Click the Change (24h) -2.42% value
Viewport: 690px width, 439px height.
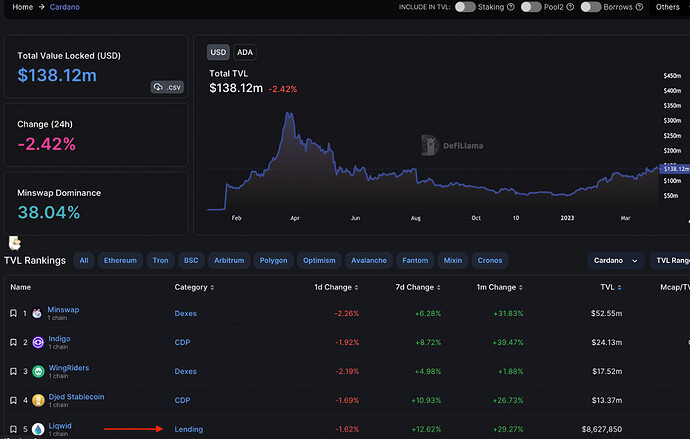point(47,144)
